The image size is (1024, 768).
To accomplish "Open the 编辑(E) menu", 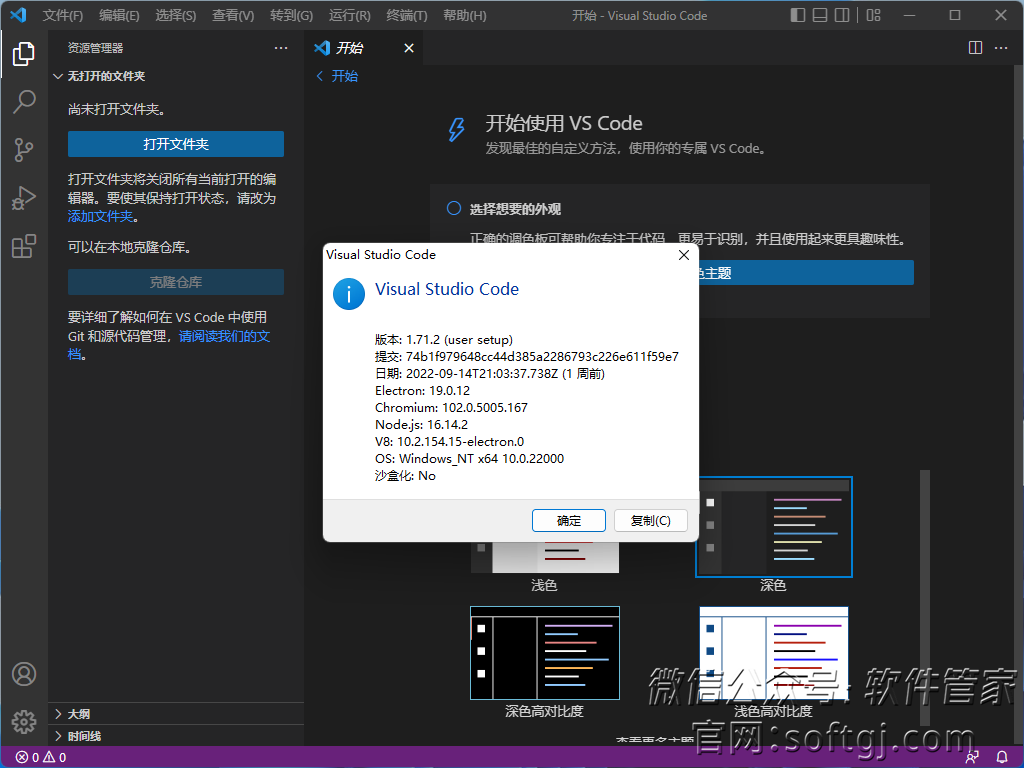I will pyautogui.click(x=120, y=15).
